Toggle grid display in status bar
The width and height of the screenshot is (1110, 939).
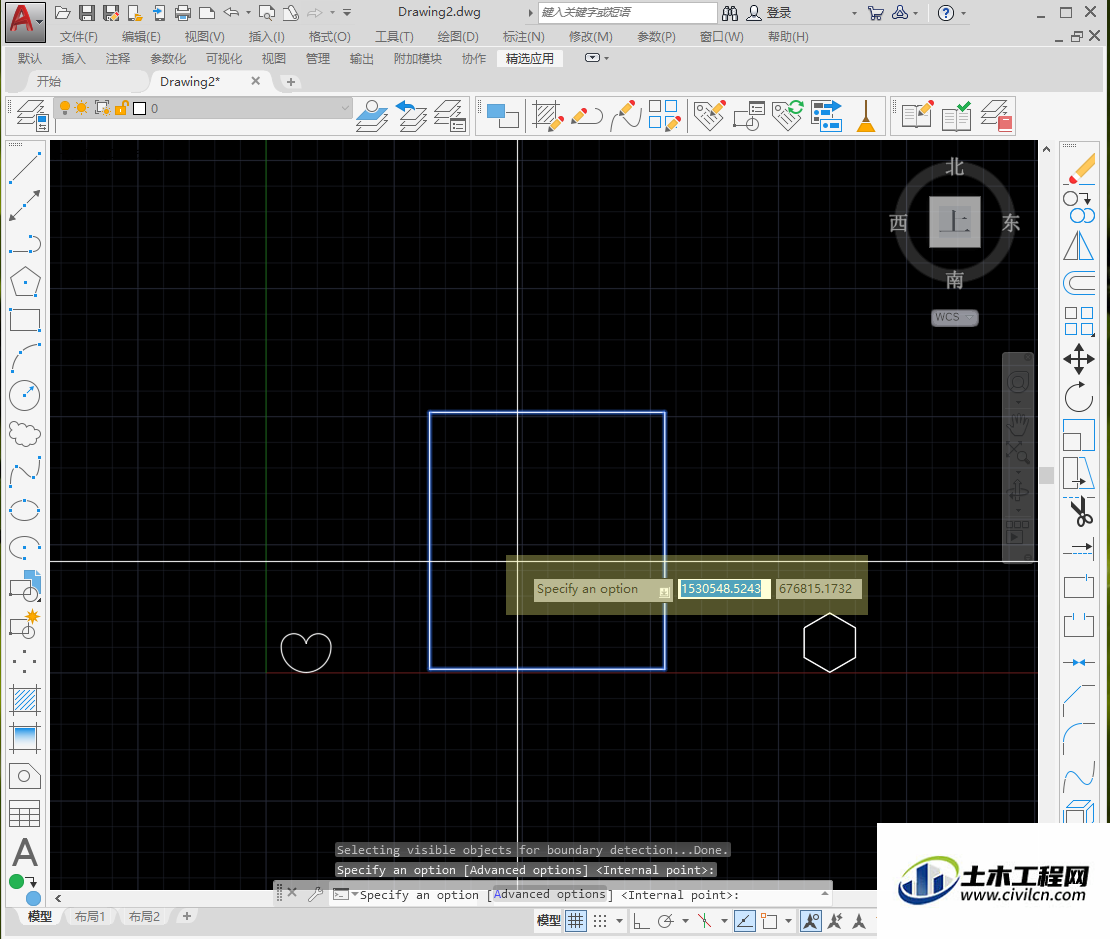pos(576,921)
